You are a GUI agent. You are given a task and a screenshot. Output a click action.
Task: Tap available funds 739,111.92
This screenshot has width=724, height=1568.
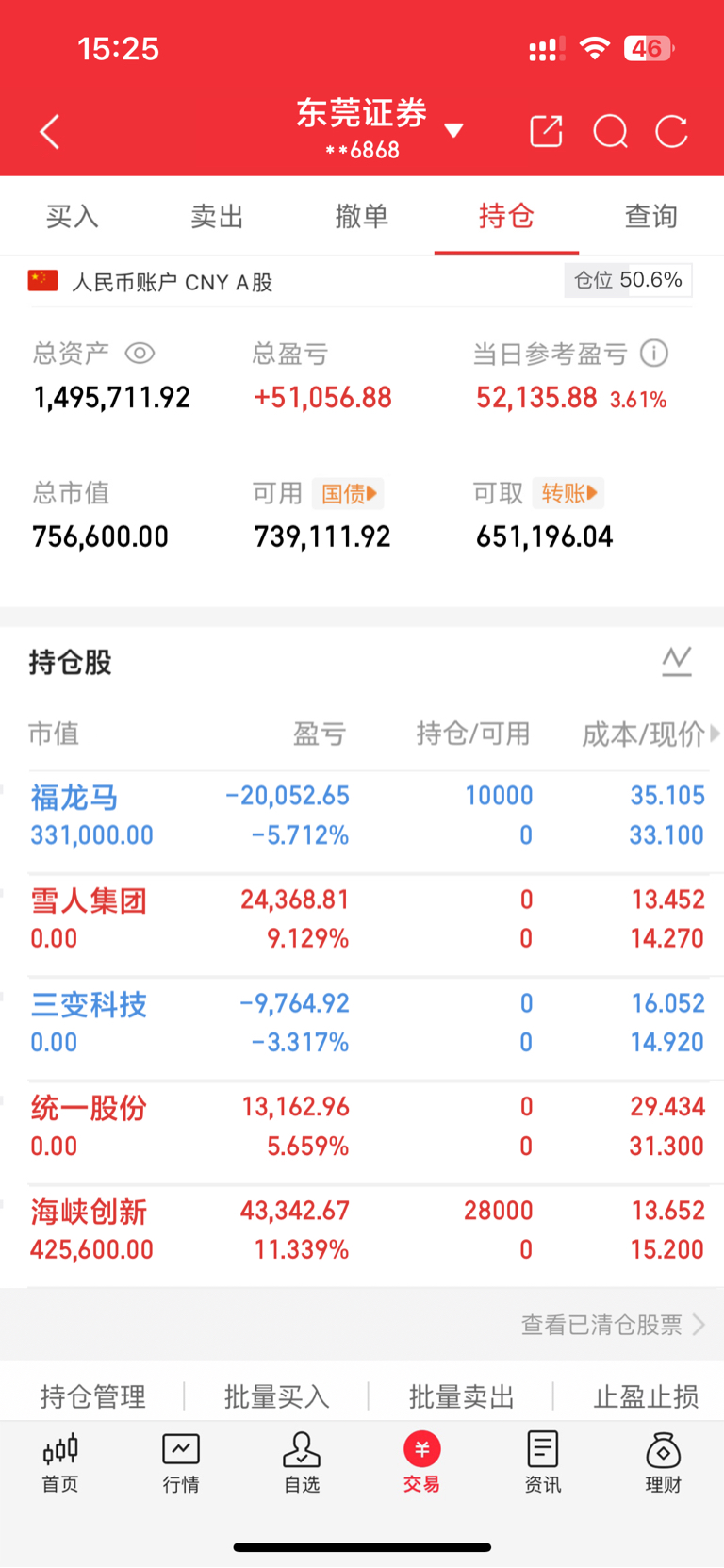pyautogui.click(x=322, y=537)
